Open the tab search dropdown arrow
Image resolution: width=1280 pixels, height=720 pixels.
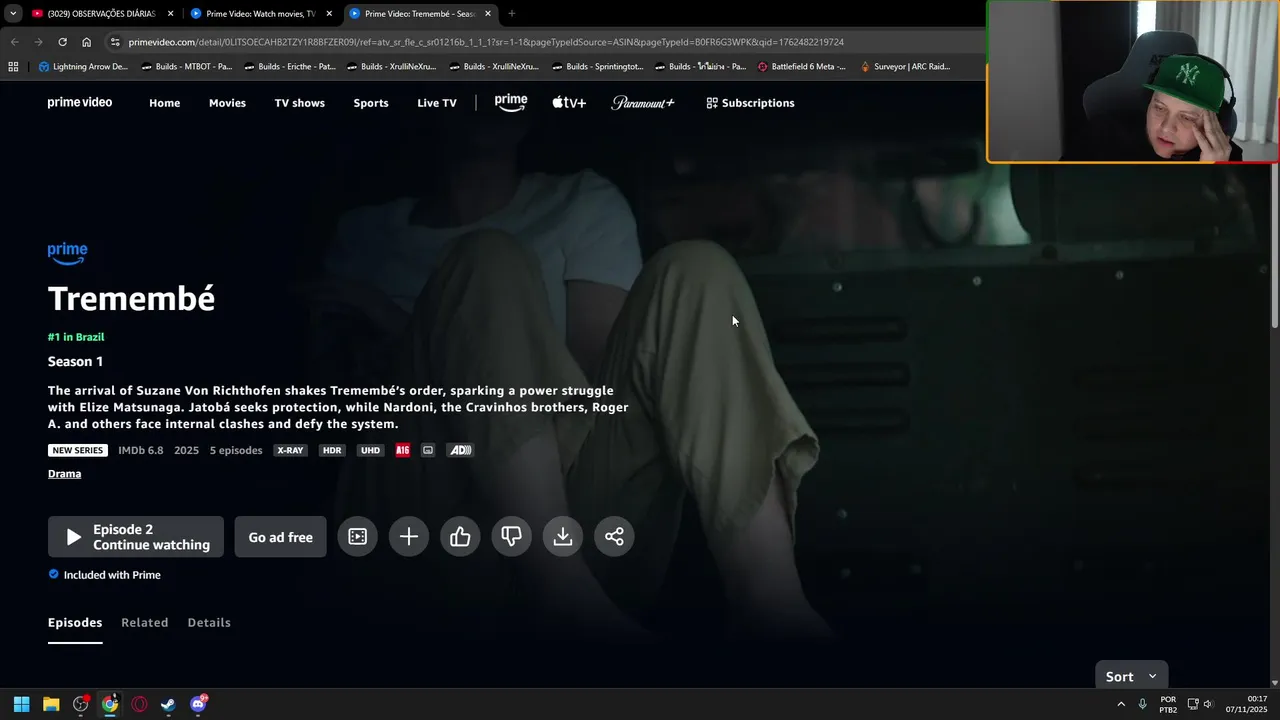click(12, 14)
